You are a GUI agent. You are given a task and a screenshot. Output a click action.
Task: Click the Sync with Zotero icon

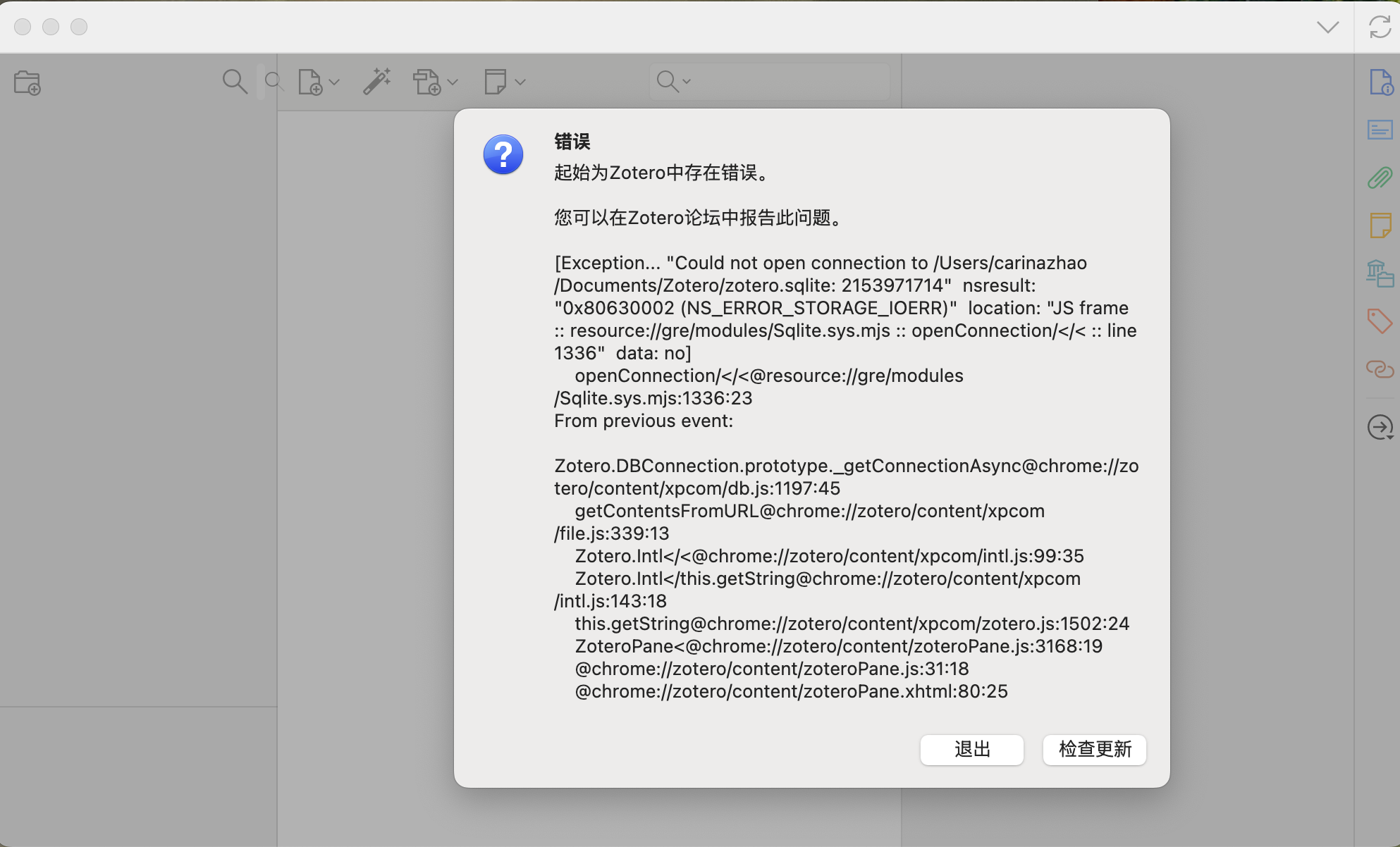click(x=1380, y=27)
